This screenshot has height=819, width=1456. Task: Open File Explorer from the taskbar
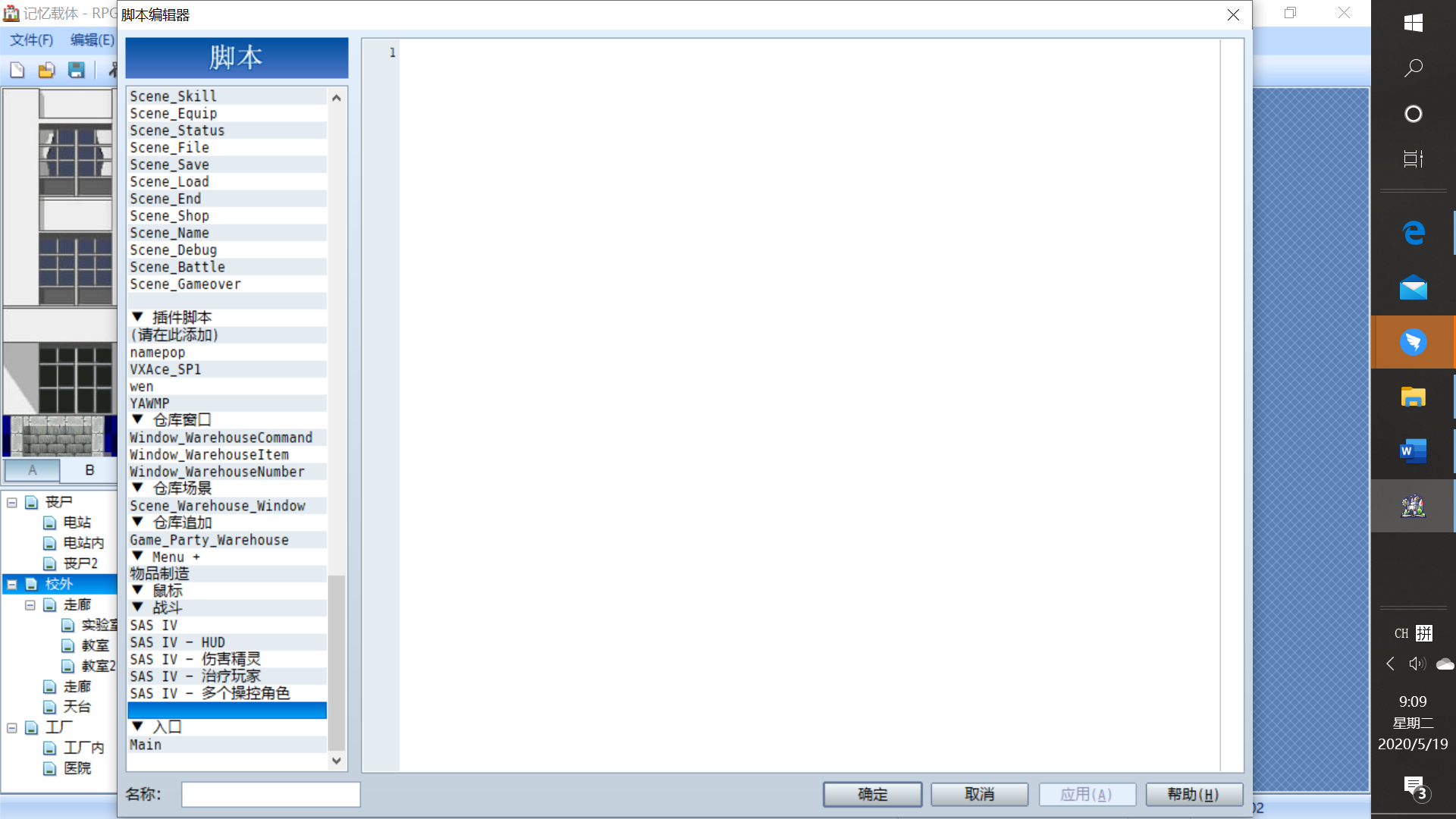point(1413,397)
